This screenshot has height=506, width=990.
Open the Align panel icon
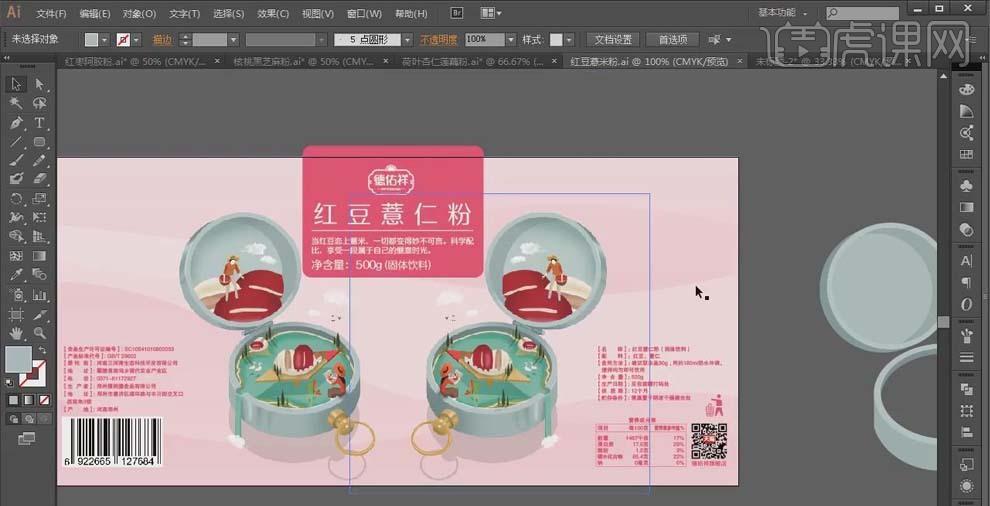point(966,432)
